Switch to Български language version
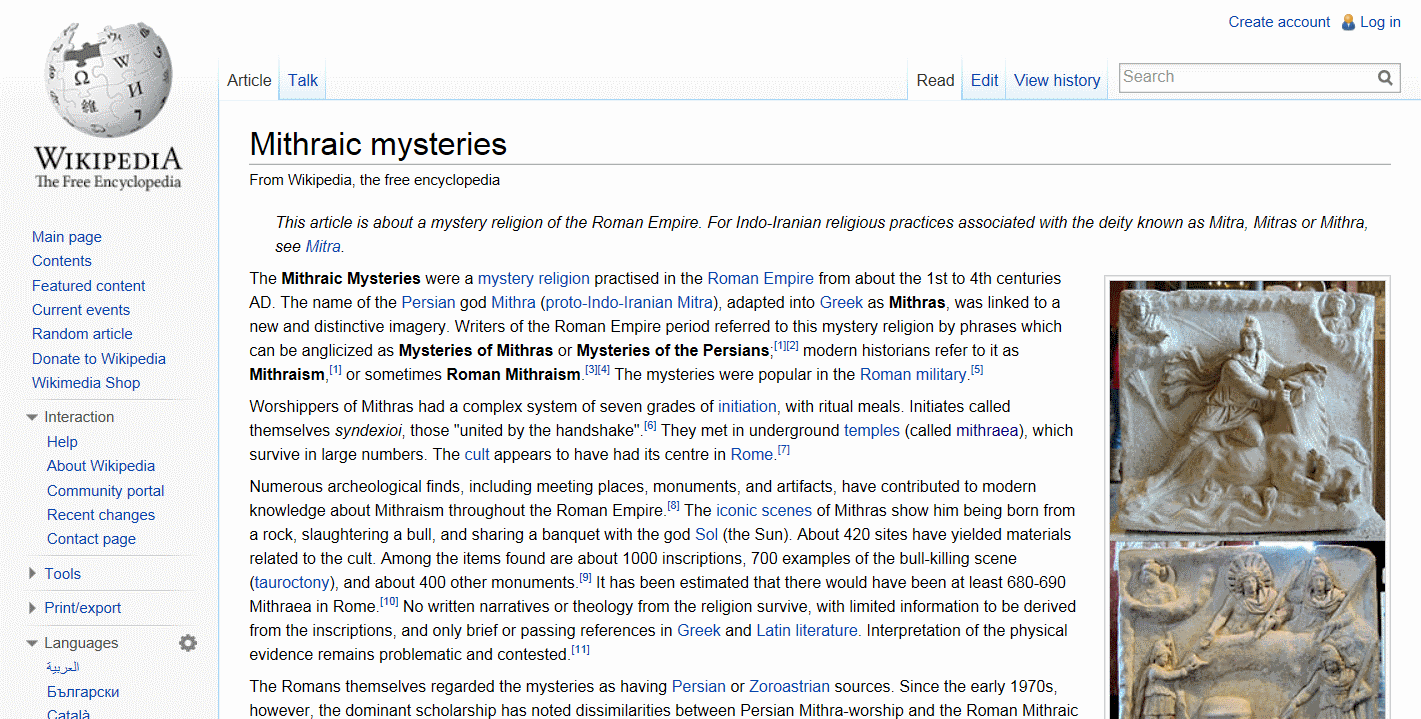Viewport: 1421px width, 719px height. pos(83,692)
